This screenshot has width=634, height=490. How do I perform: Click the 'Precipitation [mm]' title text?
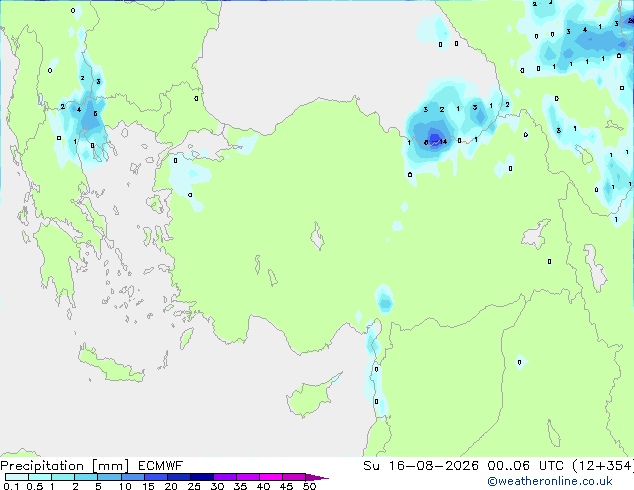click(x=64, y=466)
